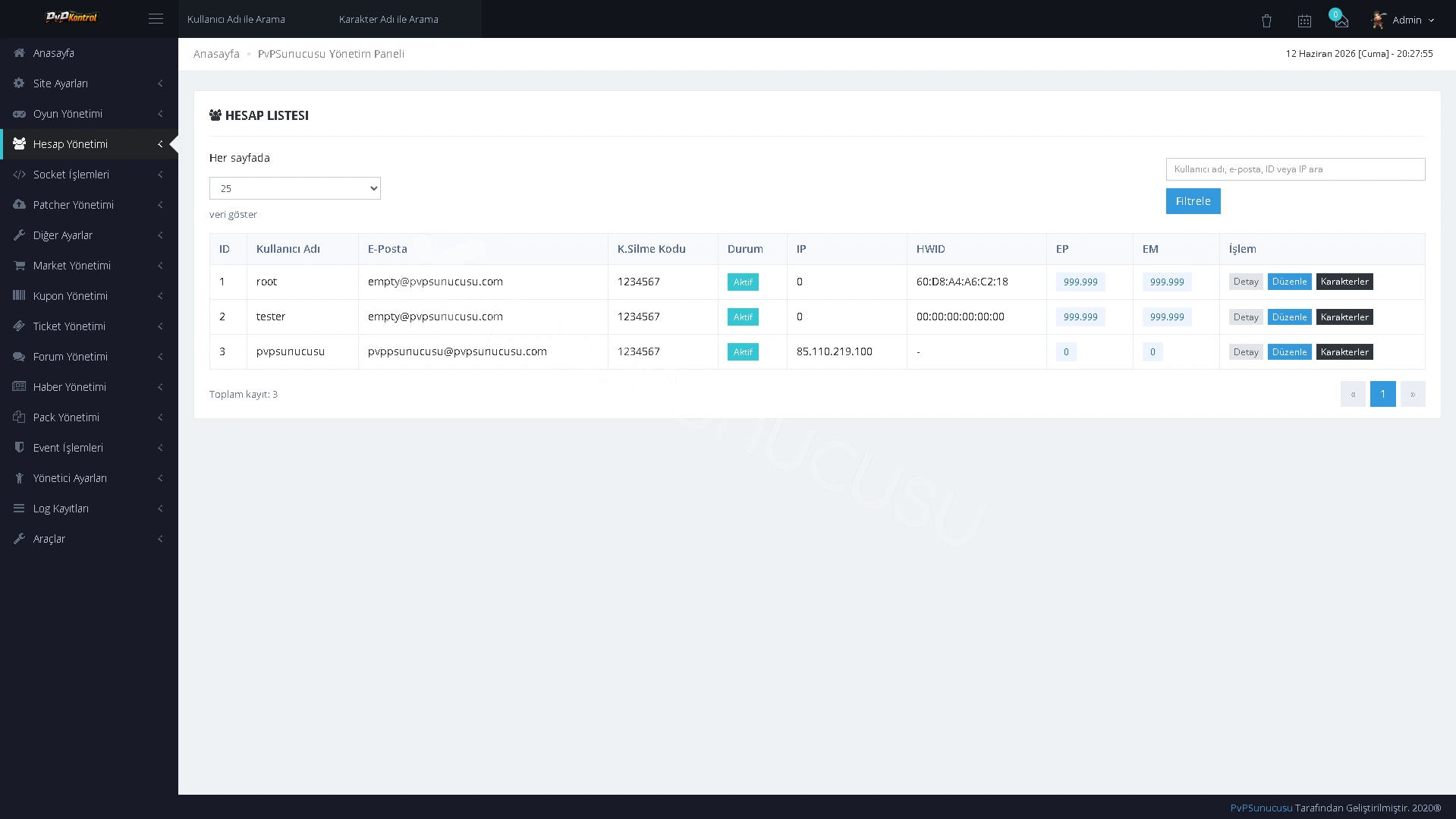
Task: Open the per-page 25 dropdown
Action: coord(295,188)
